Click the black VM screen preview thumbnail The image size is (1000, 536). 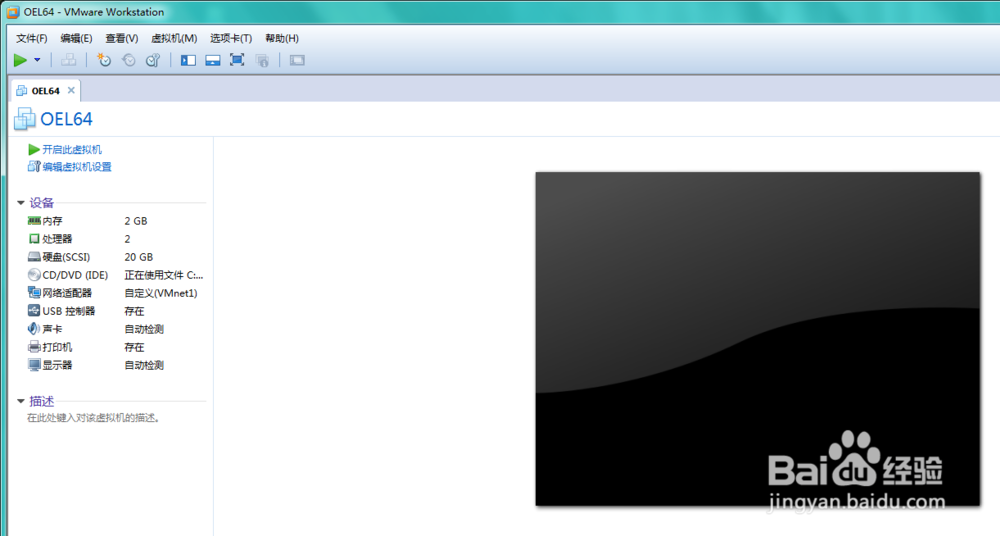point(758,339)
